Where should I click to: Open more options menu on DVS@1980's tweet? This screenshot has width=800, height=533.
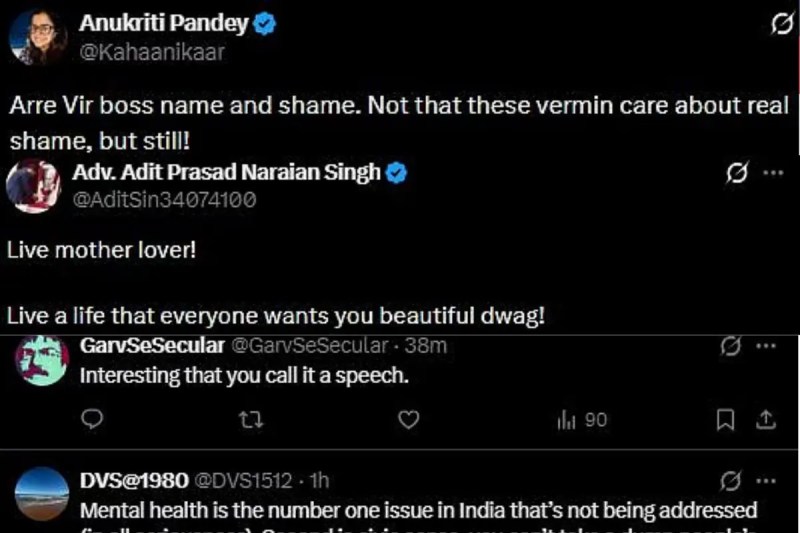tap(766, 480)
